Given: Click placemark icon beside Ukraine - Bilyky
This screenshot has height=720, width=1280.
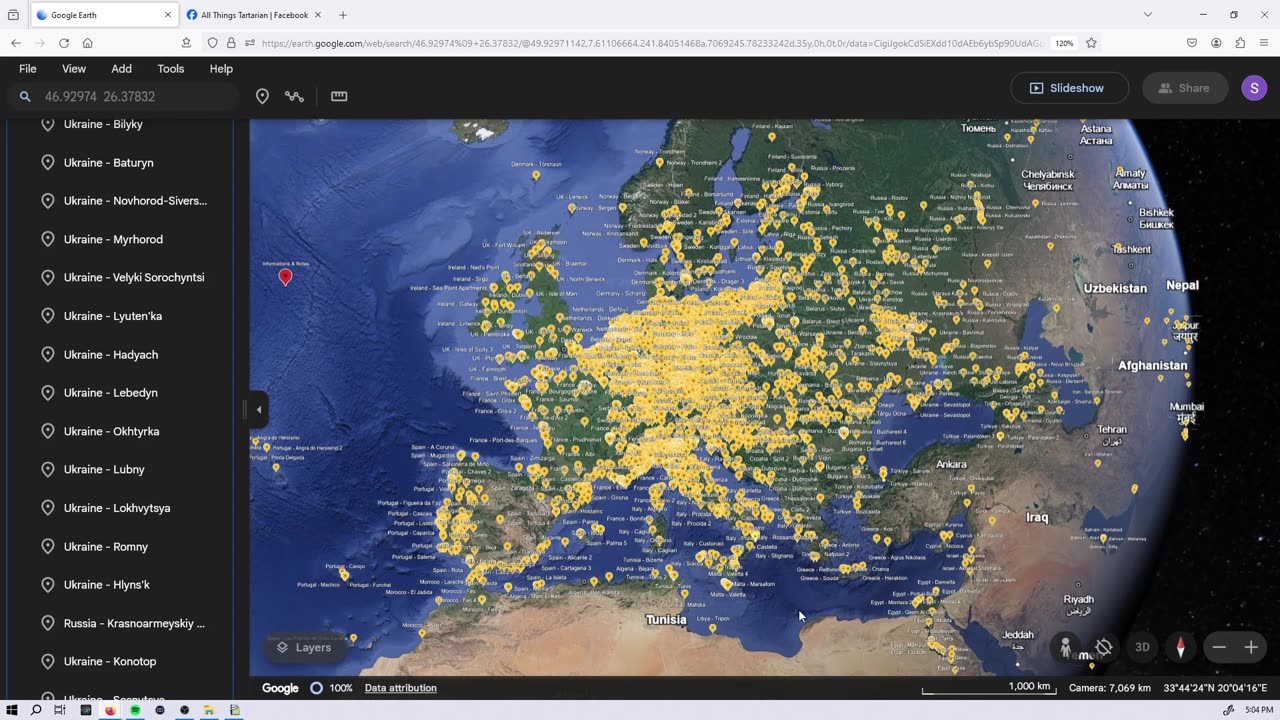Looking at the screenshot, I should tap(47, 124).
